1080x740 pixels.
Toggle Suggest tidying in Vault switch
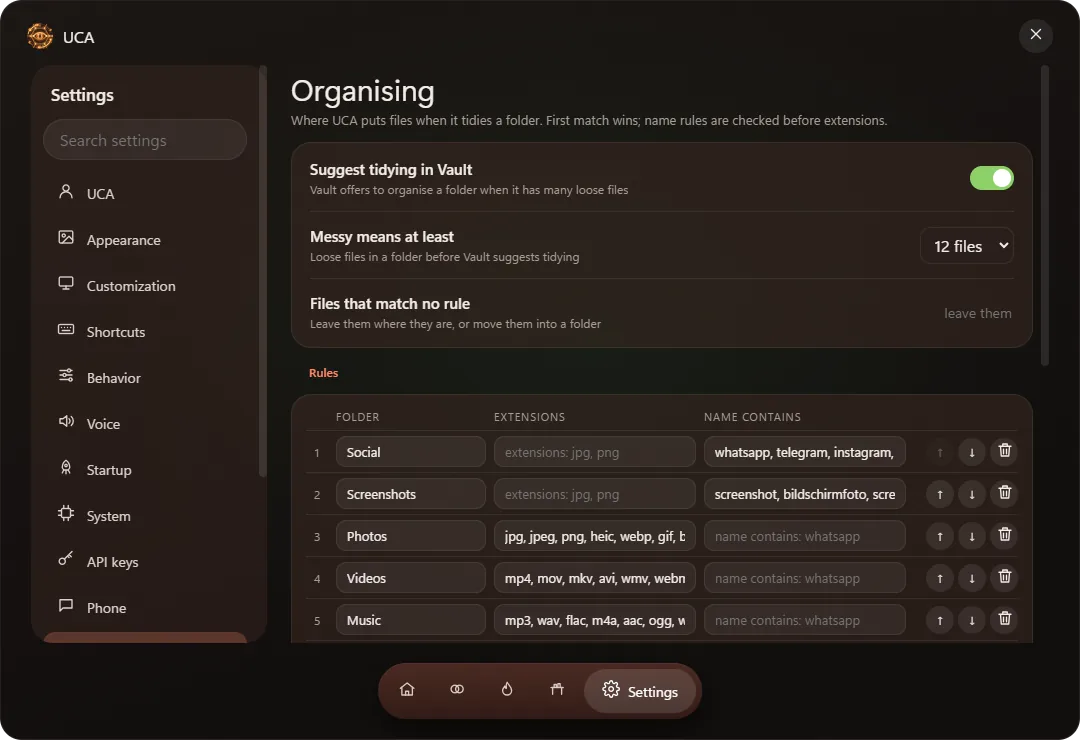(992, 178)
